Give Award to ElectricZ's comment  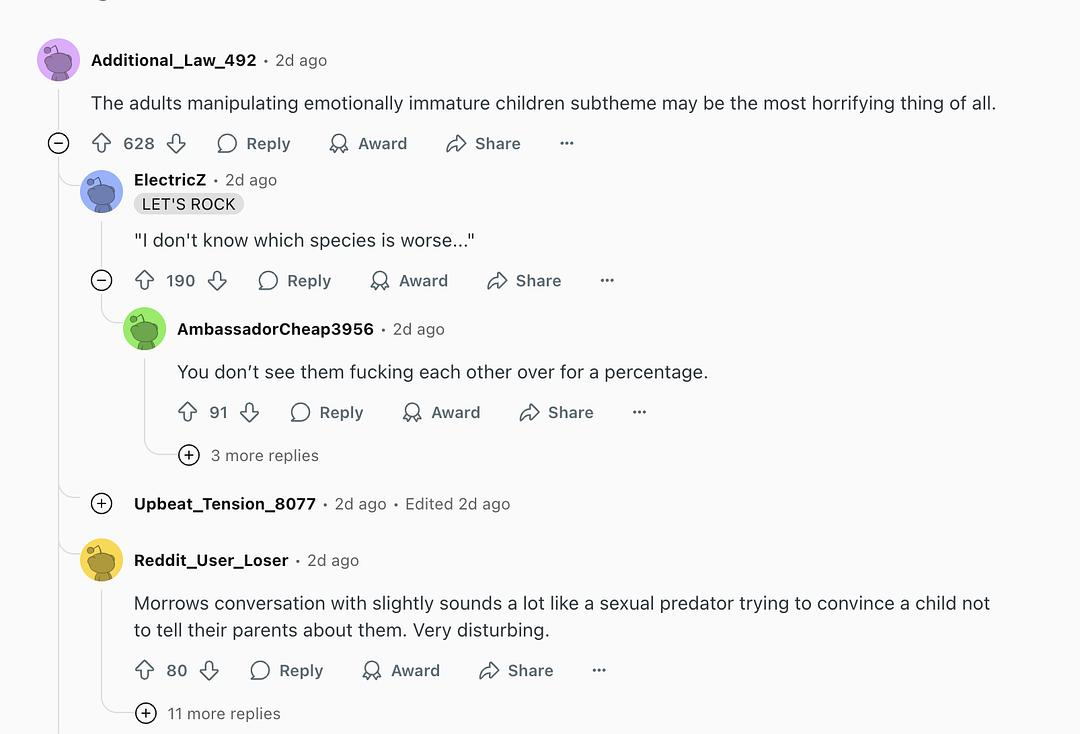(409, 281)
